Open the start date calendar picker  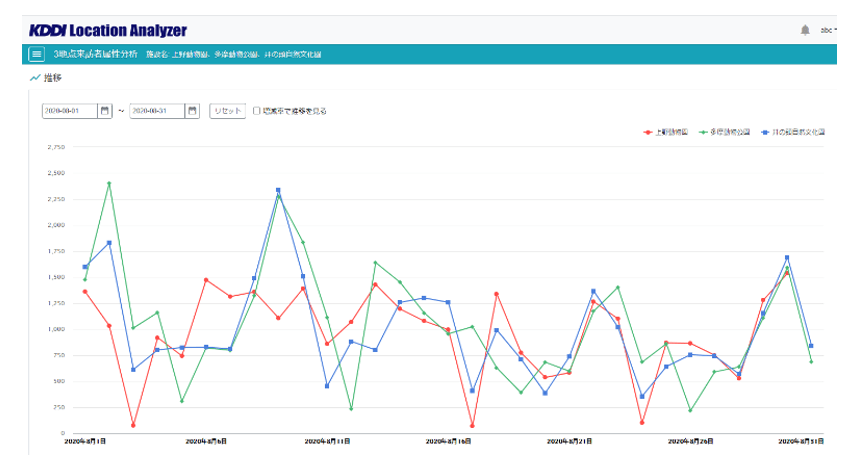click(105, 111)
